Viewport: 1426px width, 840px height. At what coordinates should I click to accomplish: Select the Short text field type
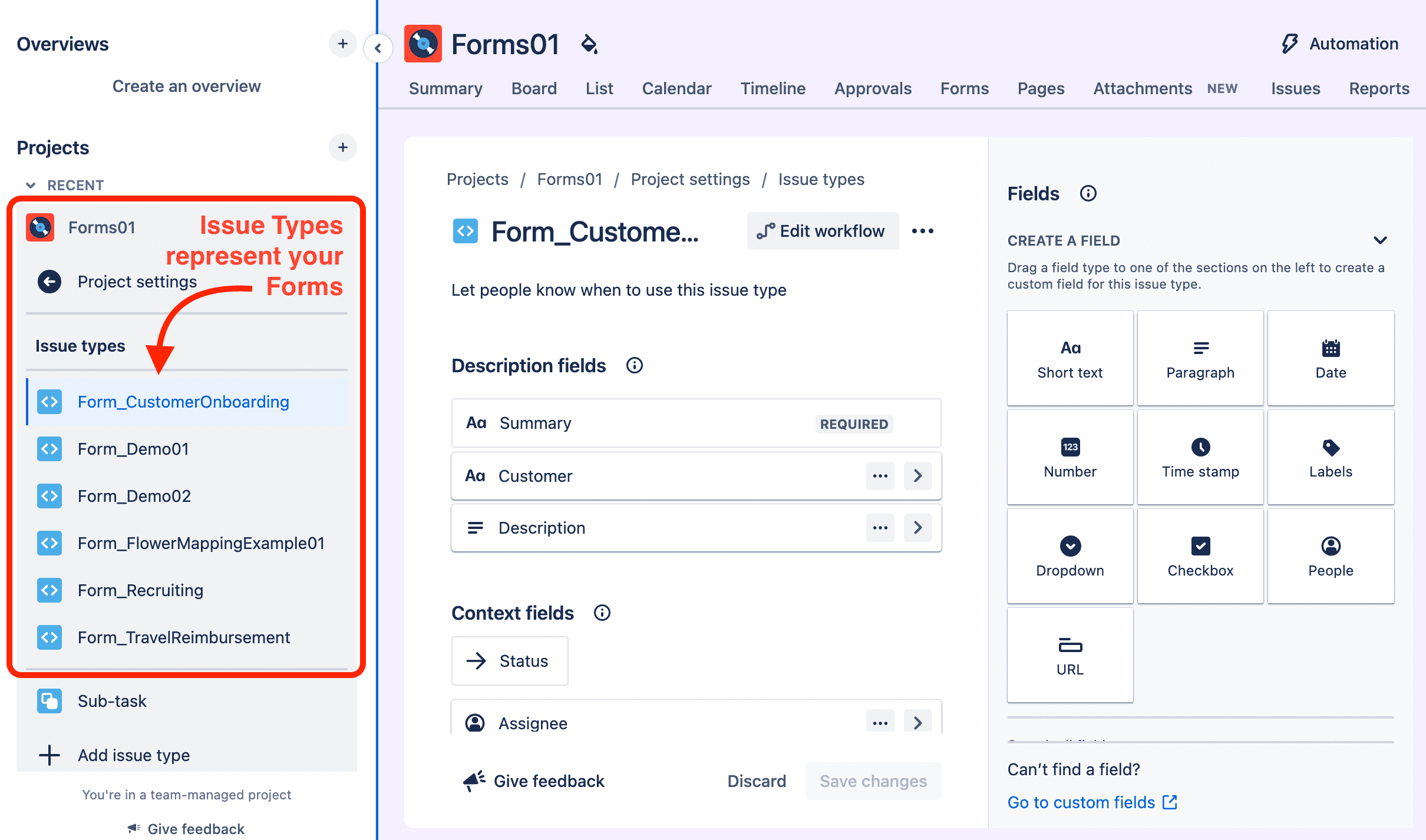pos(1069,358)
